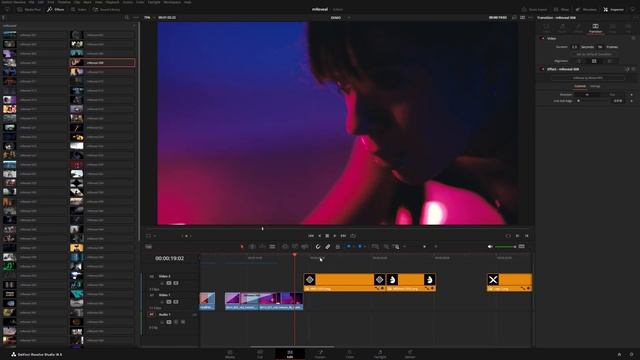Image resolution: width=640 pixels, height=360 pixels.
Task: Toggle loop playback
Action: [x=353, y=236]
